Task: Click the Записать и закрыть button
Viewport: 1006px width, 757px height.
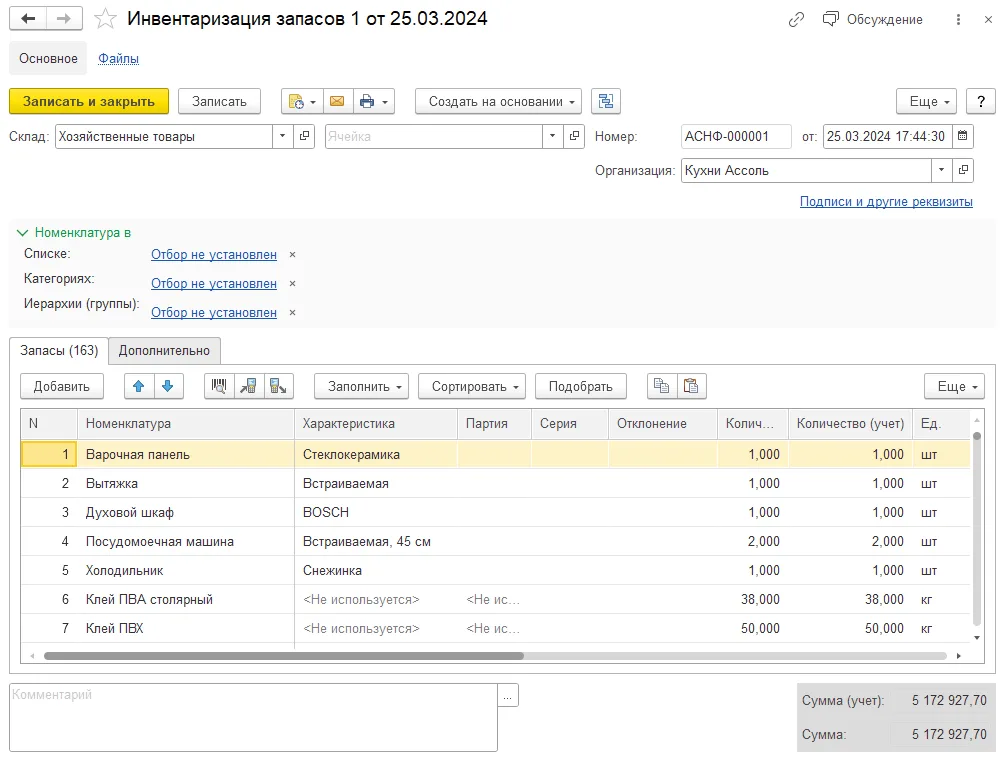Action: [89, 101]
